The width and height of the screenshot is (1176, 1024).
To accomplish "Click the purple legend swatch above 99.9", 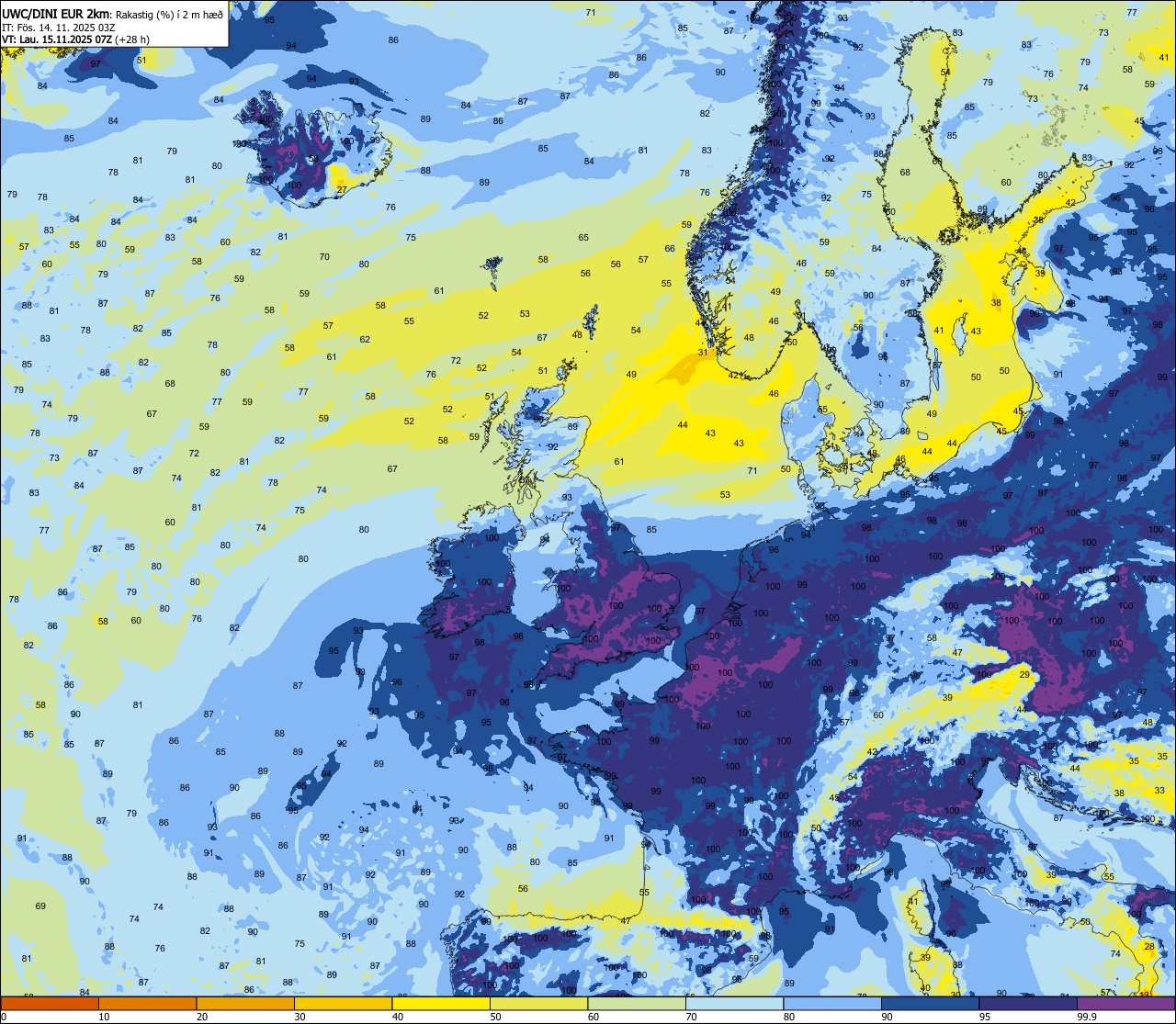I will click(x=1125, y=1003).
